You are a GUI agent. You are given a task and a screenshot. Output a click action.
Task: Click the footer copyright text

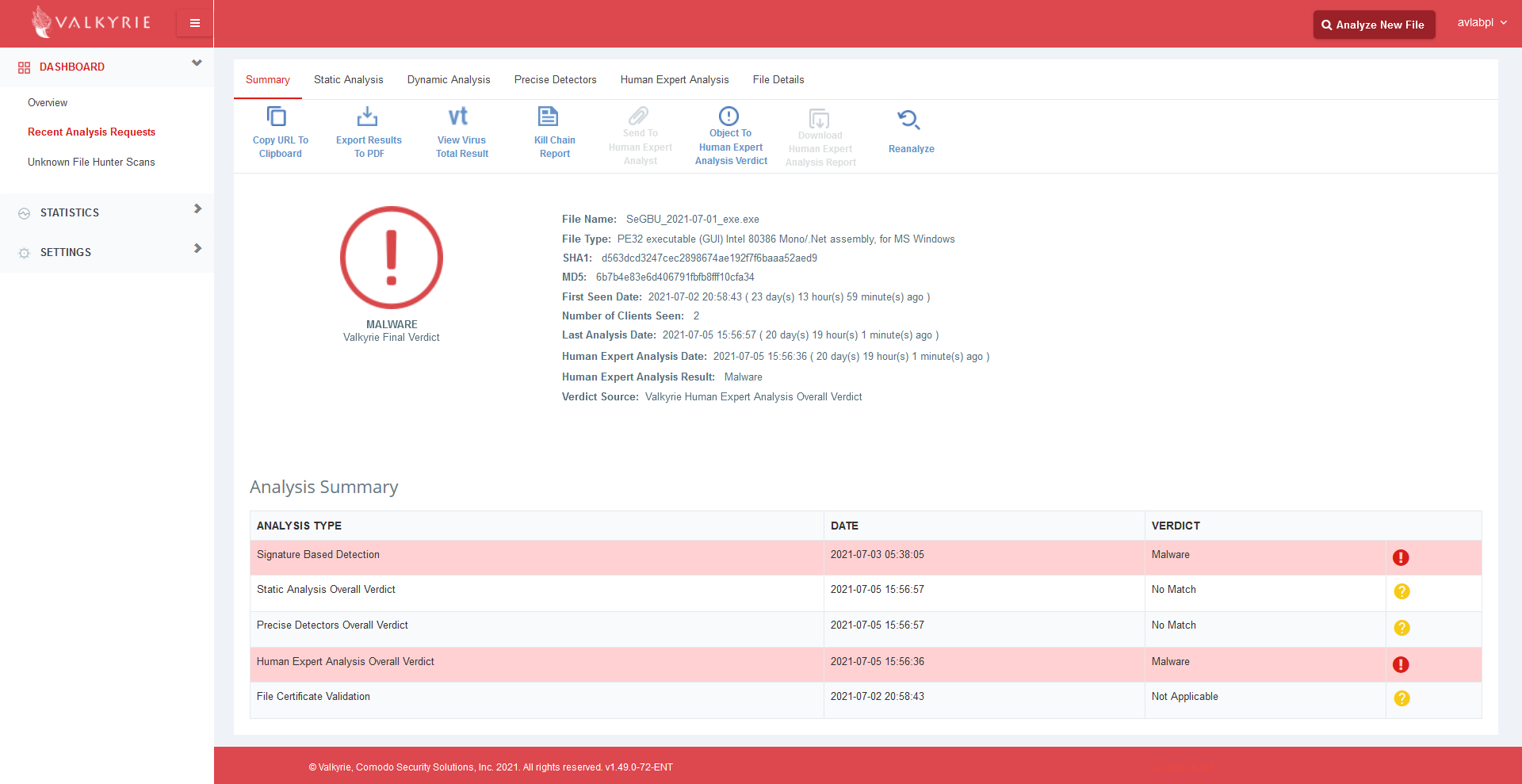491,767
